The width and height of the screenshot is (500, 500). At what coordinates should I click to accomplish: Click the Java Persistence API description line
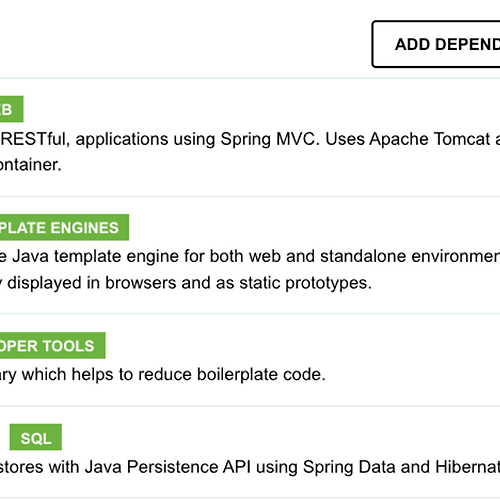250,467
